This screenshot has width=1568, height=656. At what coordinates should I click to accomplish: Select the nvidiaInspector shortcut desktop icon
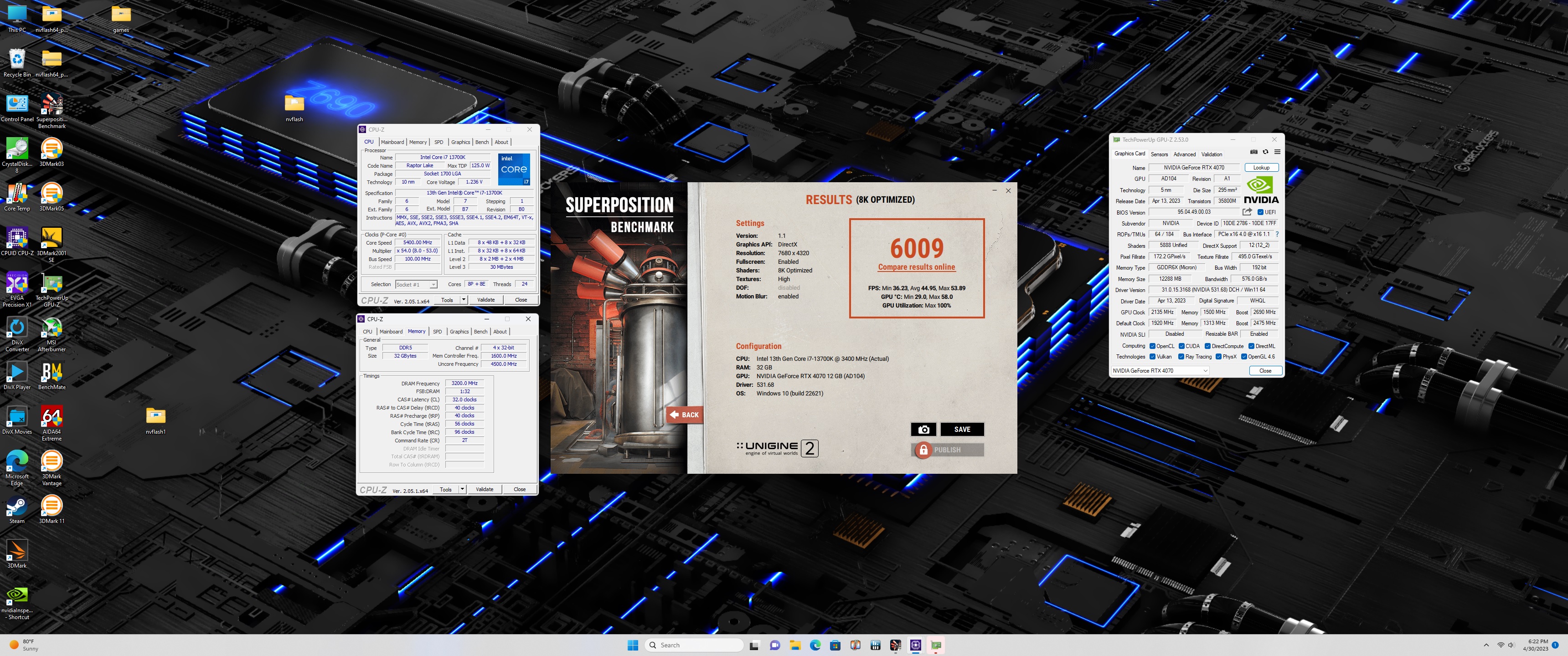17,602
